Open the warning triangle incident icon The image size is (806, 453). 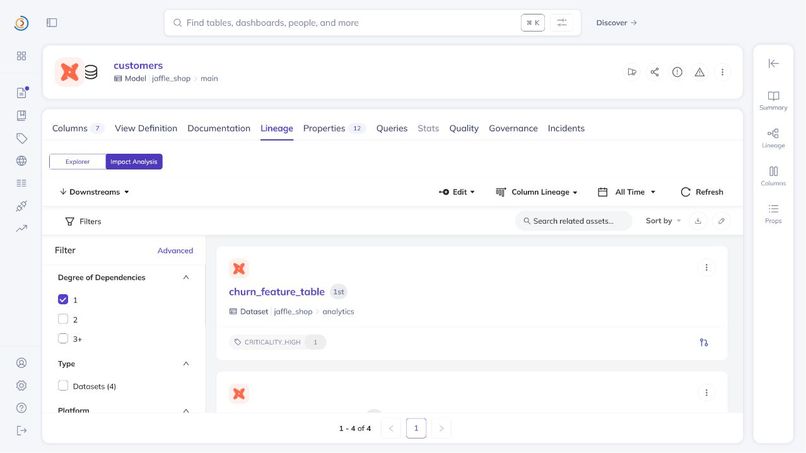pos(700,72)
